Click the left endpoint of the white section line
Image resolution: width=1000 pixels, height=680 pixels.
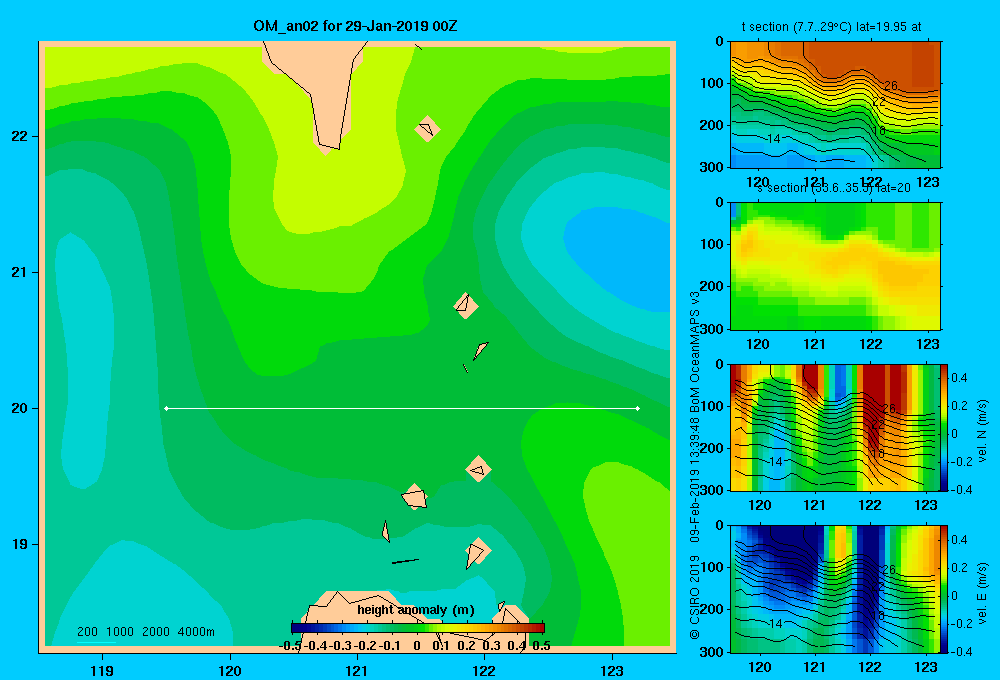pos(166,408)
